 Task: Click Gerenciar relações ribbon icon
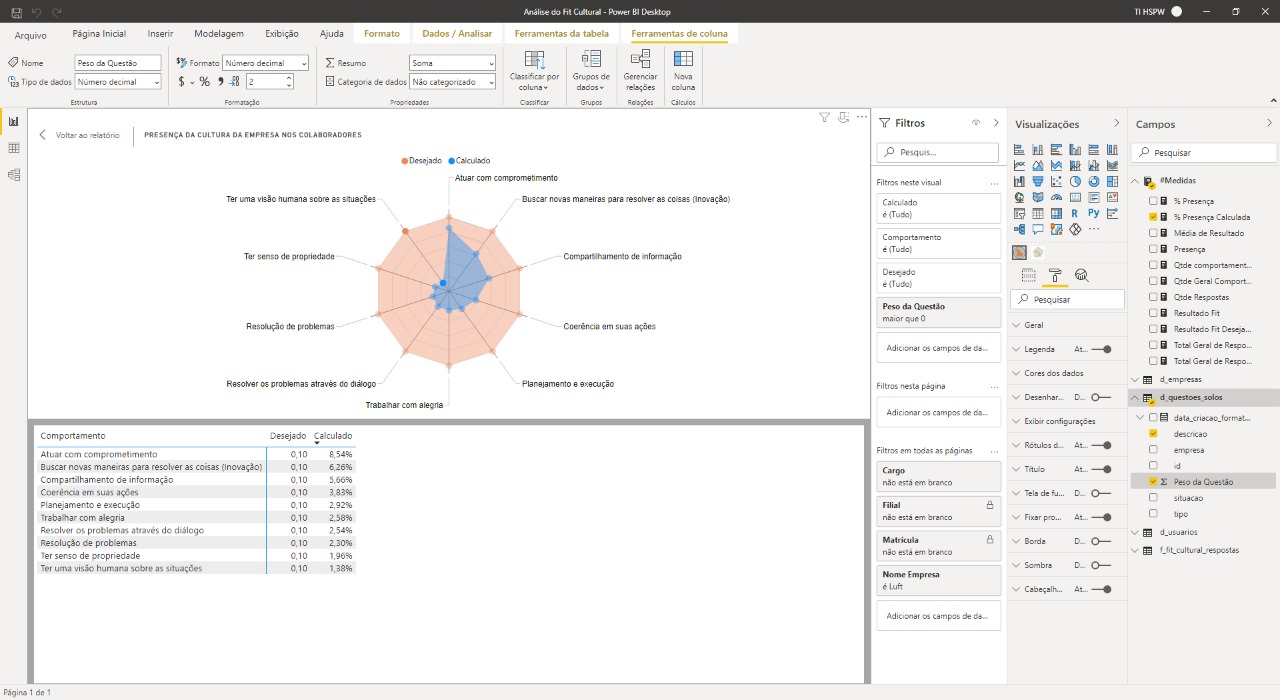pyautogui.click(x=640, y=70)
